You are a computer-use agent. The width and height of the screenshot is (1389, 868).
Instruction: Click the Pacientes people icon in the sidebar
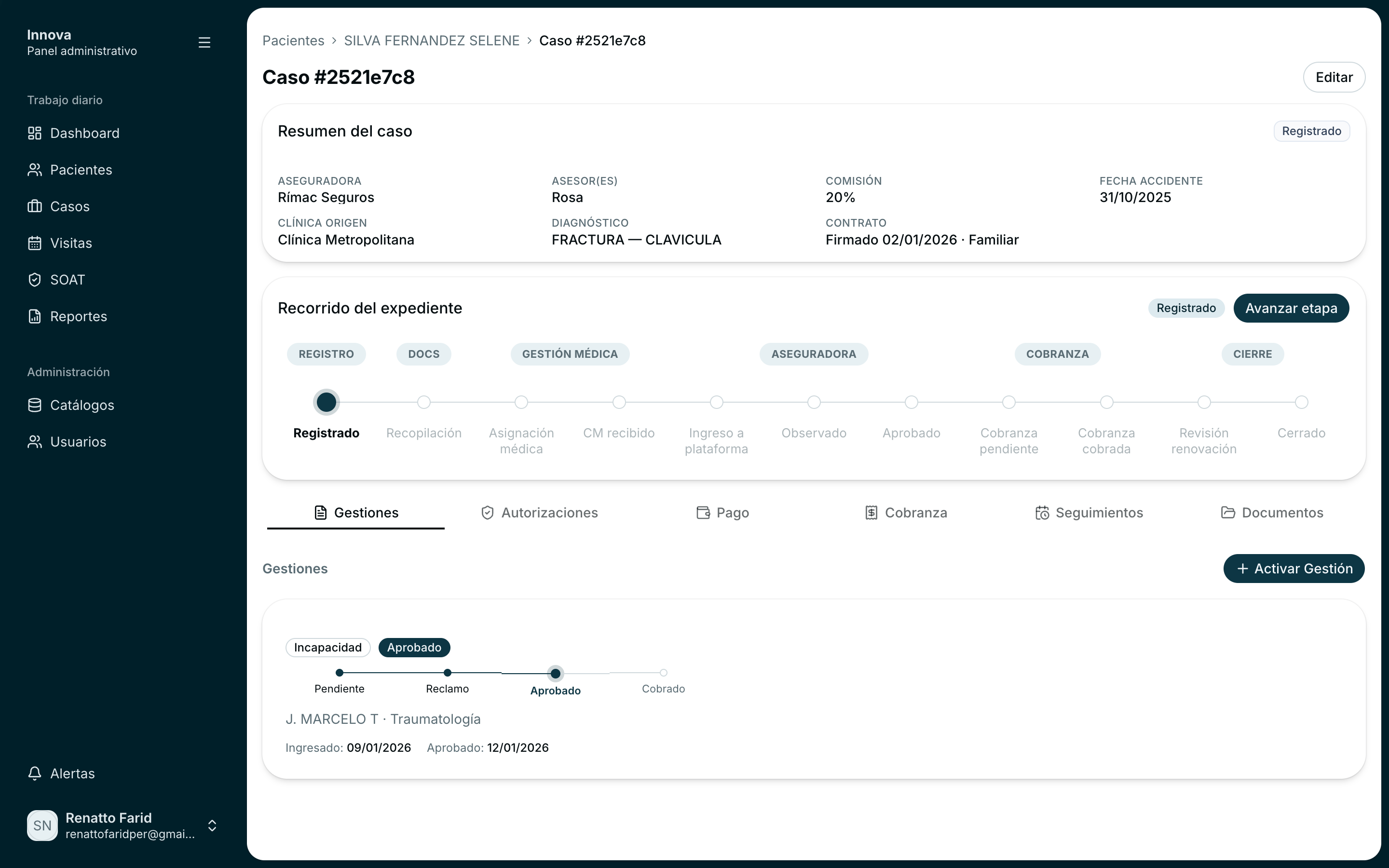[34, 170]
